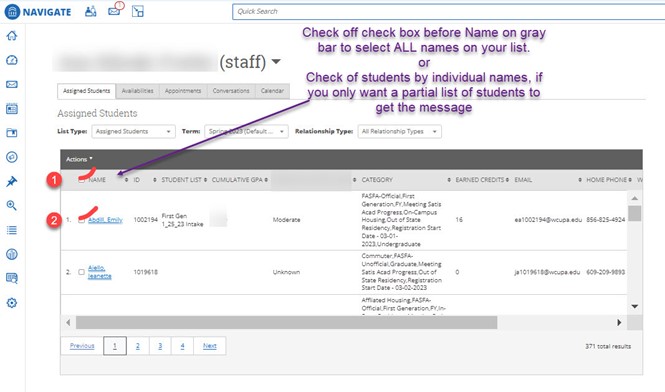The height and width of the screenshot is (392, 665).
Task: Go to results page 1
Action: point(115,346)
